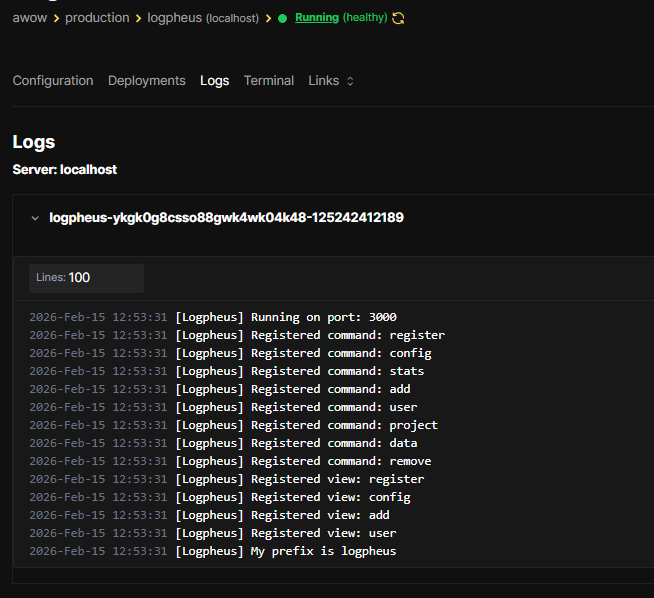Click the logpheus breadcrumb link

tap(174, 18)
